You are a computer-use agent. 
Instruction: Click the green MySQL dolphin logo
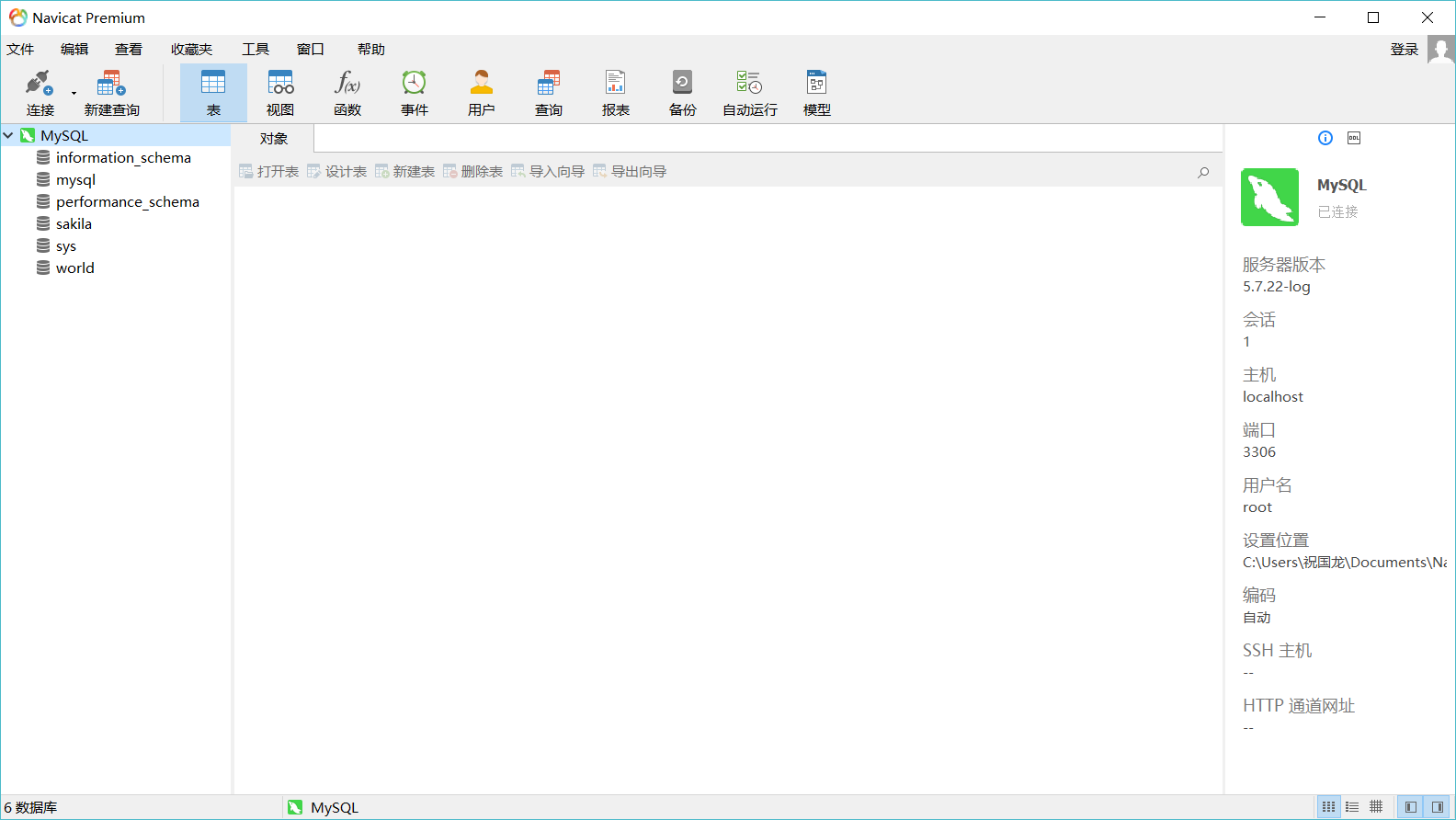(x=1269, y=197)
